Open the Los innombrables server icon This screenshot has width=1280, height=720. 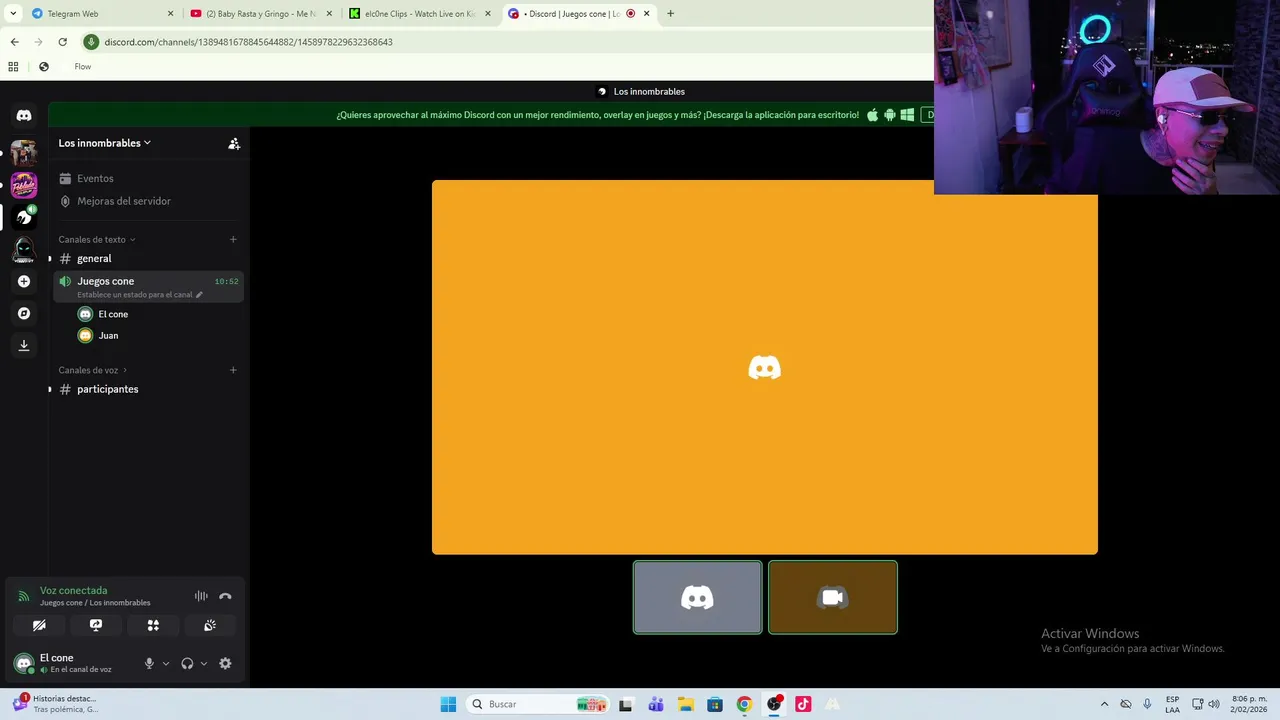click(24, 217)
